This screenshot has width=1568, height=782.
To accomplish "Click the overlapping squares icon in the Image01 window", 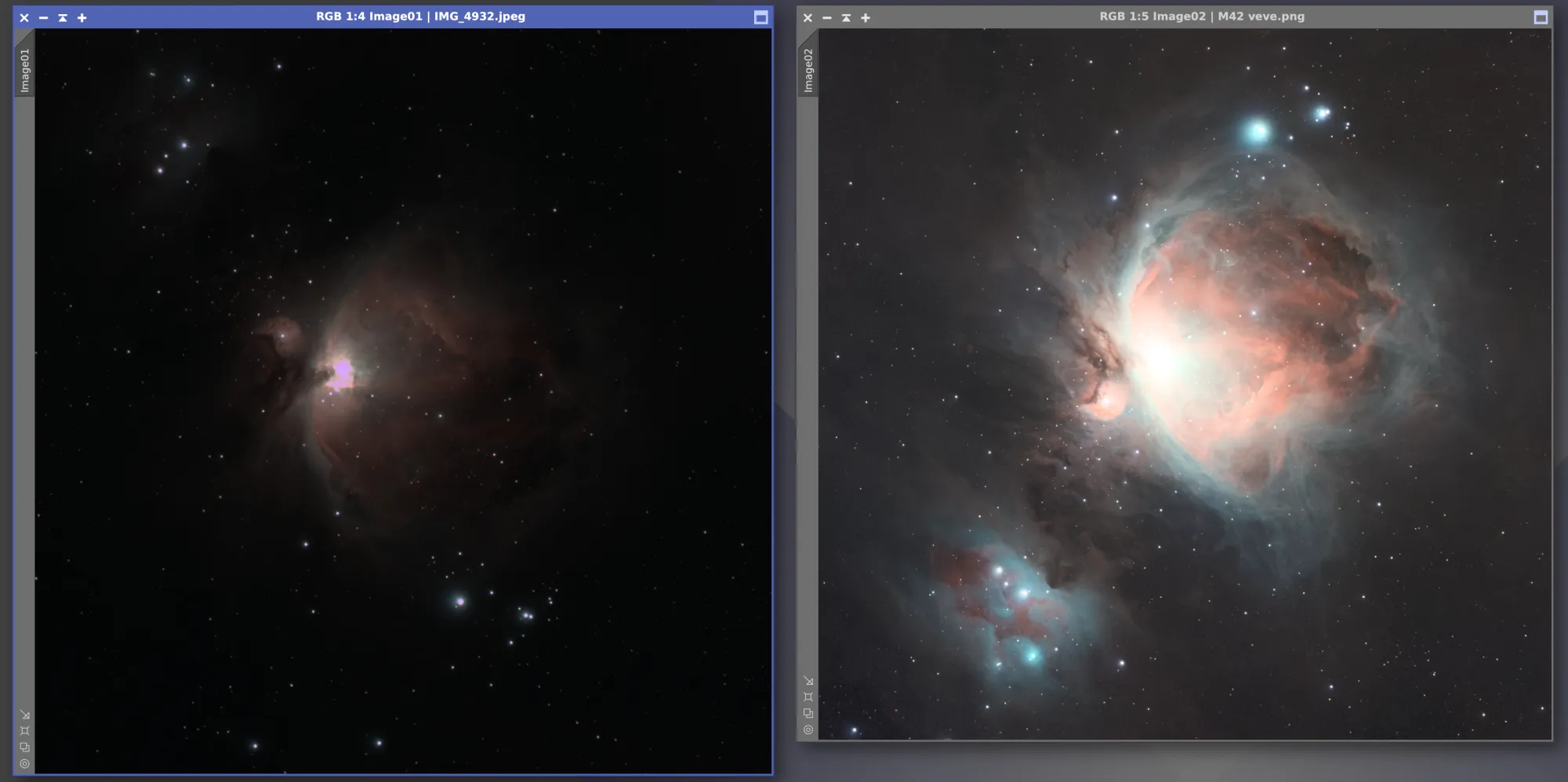I will [x=25, y=747].
